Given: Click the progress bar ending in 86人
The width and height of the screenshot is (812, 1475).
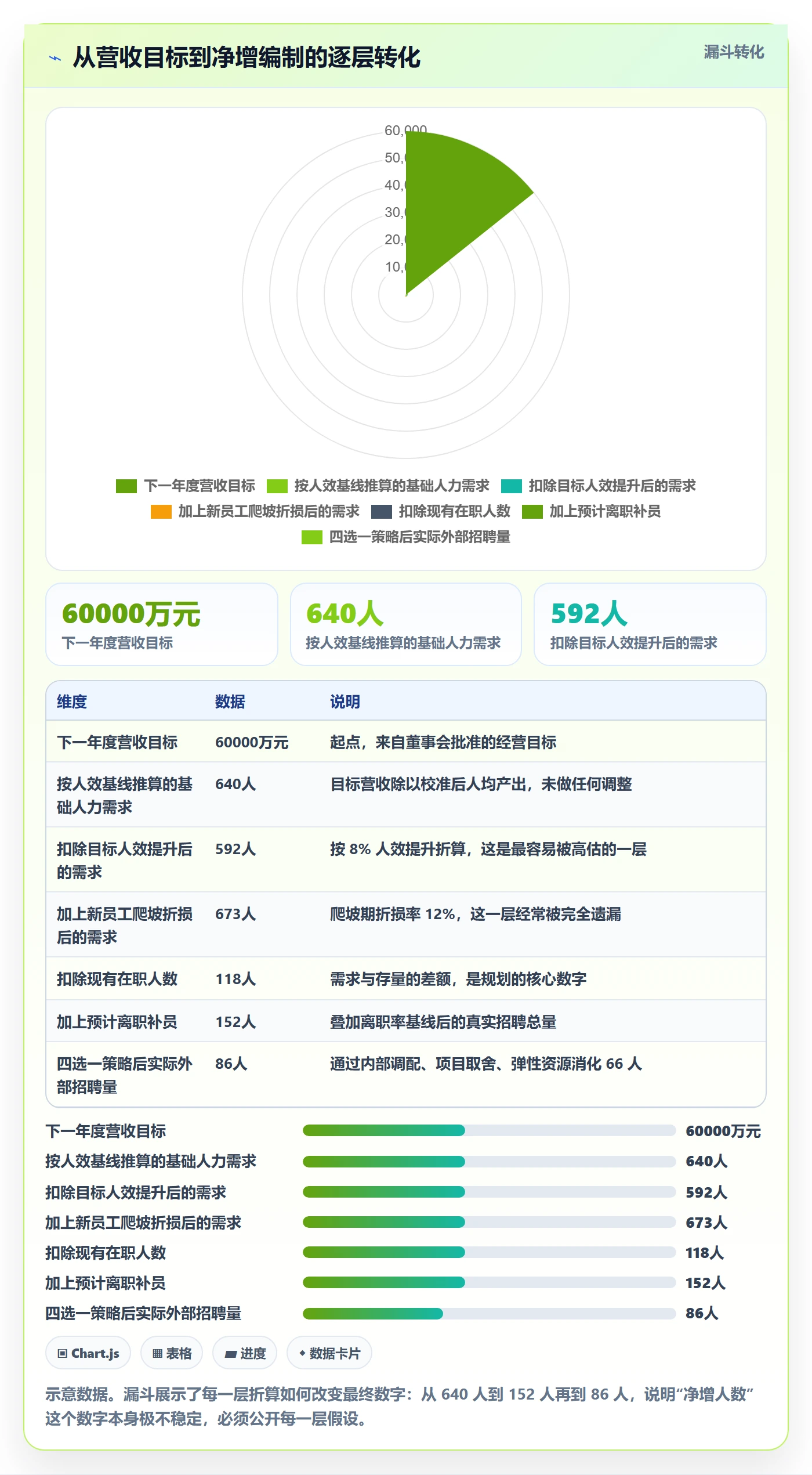Looking at the screenshot, I should (x=489, y=1314).
